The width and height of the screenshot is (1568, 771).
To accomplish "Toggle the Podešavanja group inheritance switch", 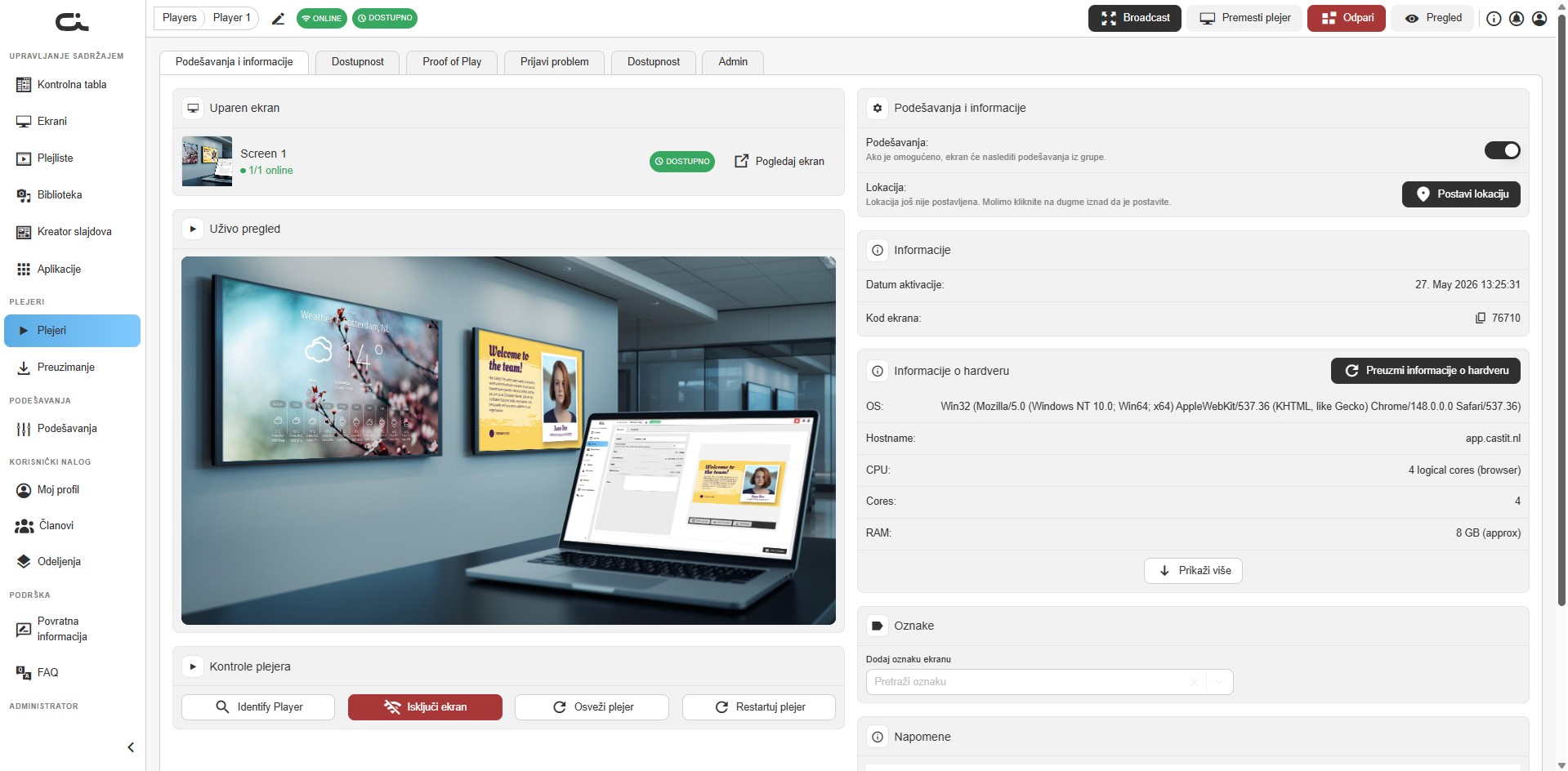I will click(1502, 150).
